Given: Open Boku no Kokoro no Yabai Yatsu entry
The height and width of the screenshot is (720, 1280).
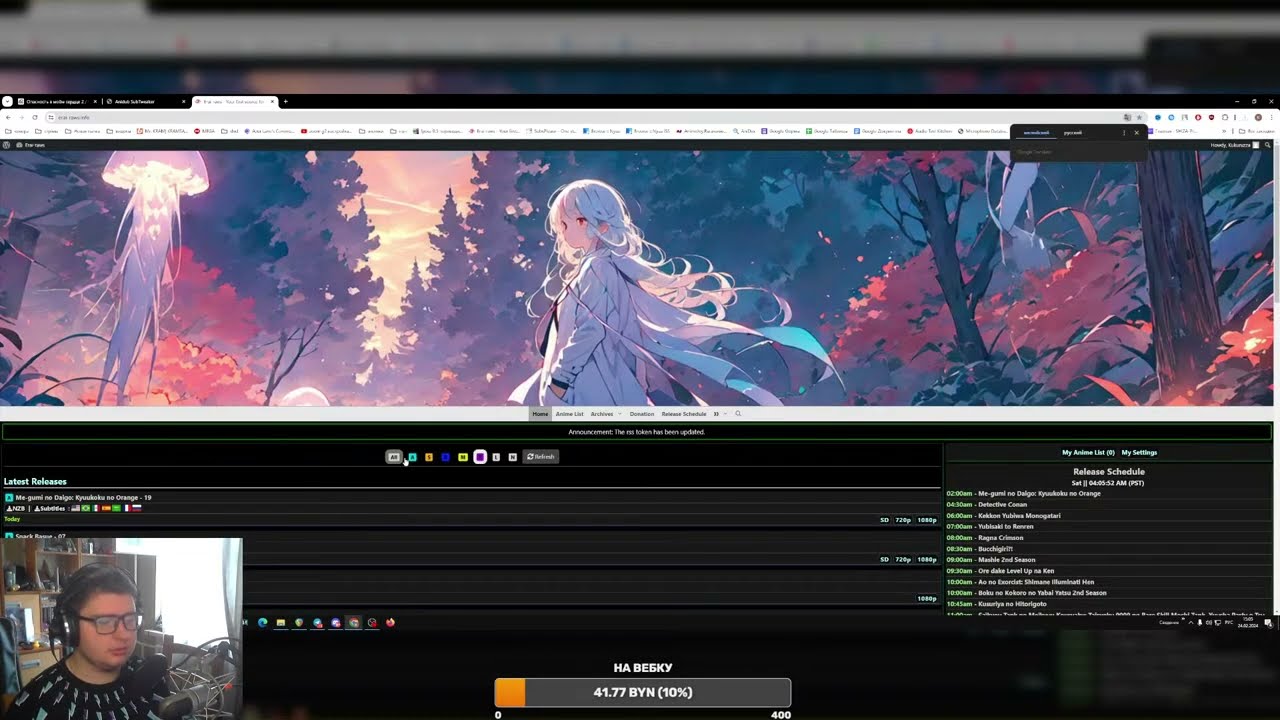Looking at the screenshot, I should (x=1042, y=593).
